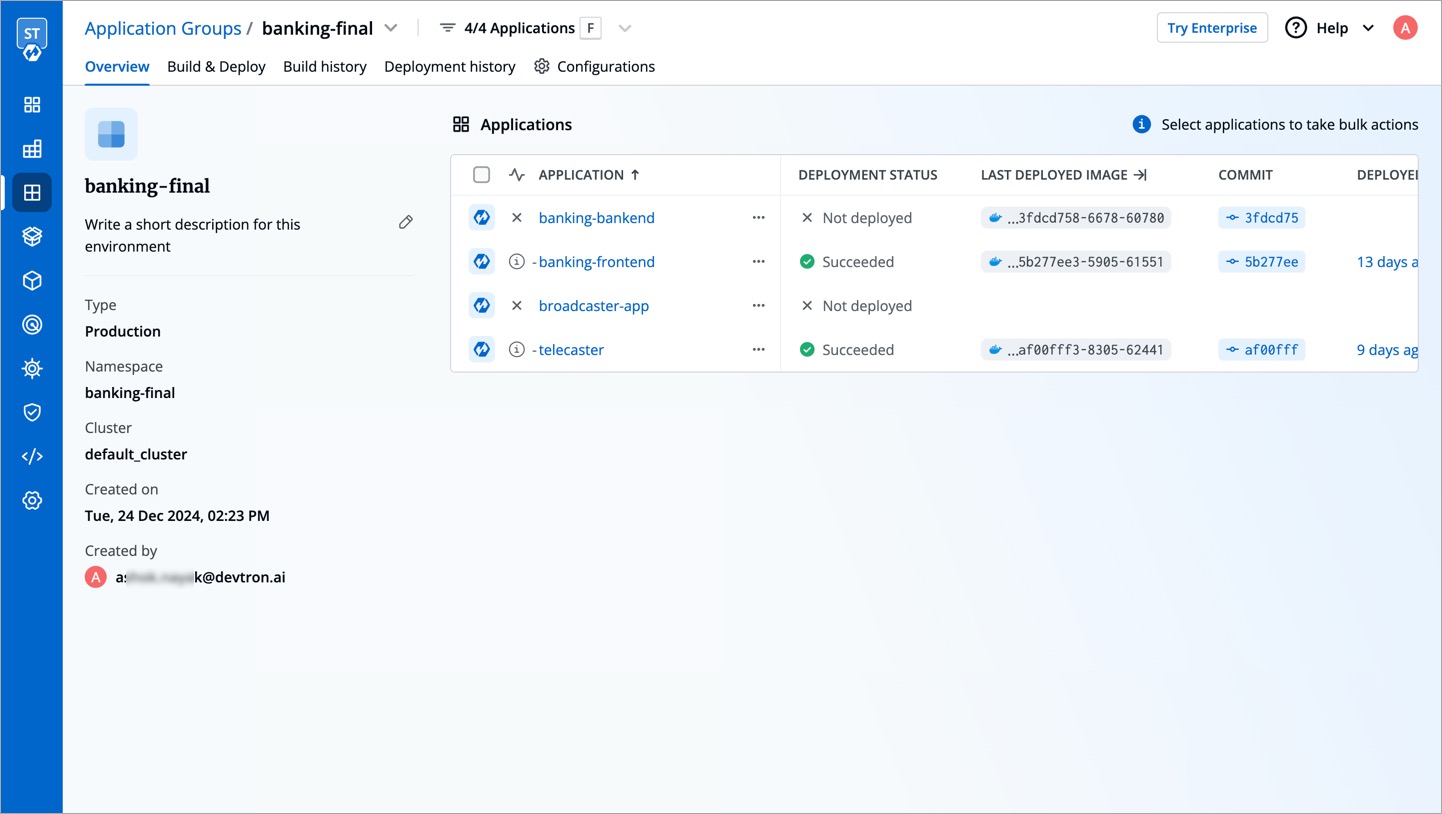Open the cube icon in left sidebar
The image size is (1442, 814).
pos(32,281)
